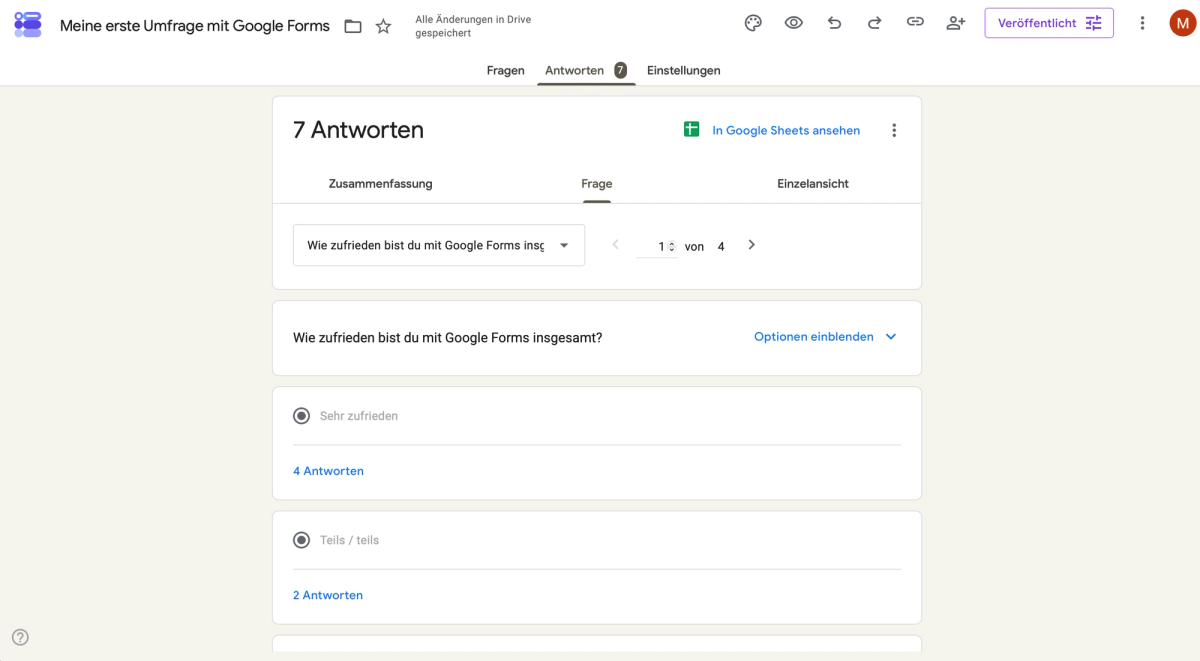Copy the responder link

pyautogui.click(x=915, y=23)
